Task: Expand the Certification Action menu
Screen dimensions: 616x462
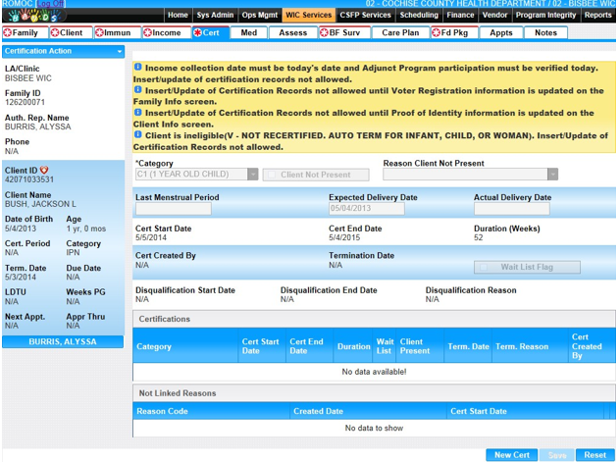Action: (63, 51)
